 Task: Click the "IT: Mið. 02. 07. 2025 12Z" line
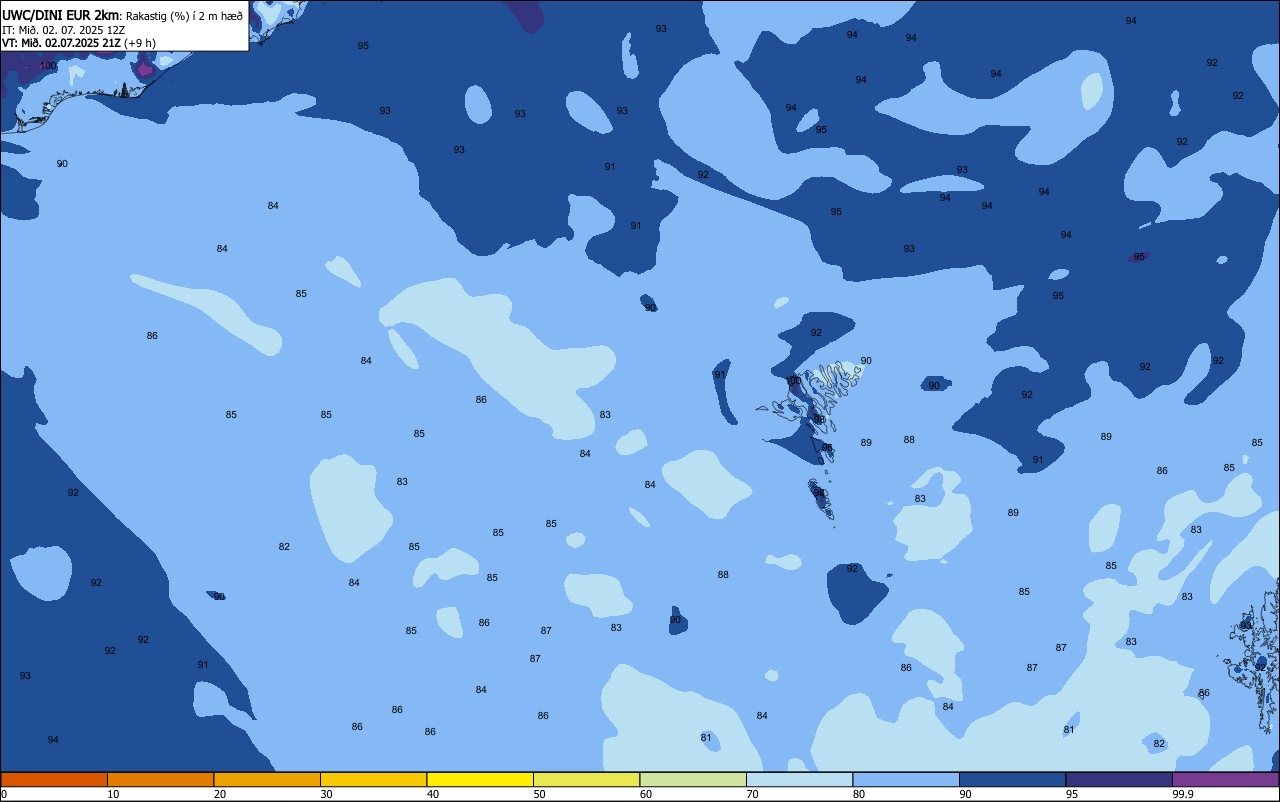63,30
